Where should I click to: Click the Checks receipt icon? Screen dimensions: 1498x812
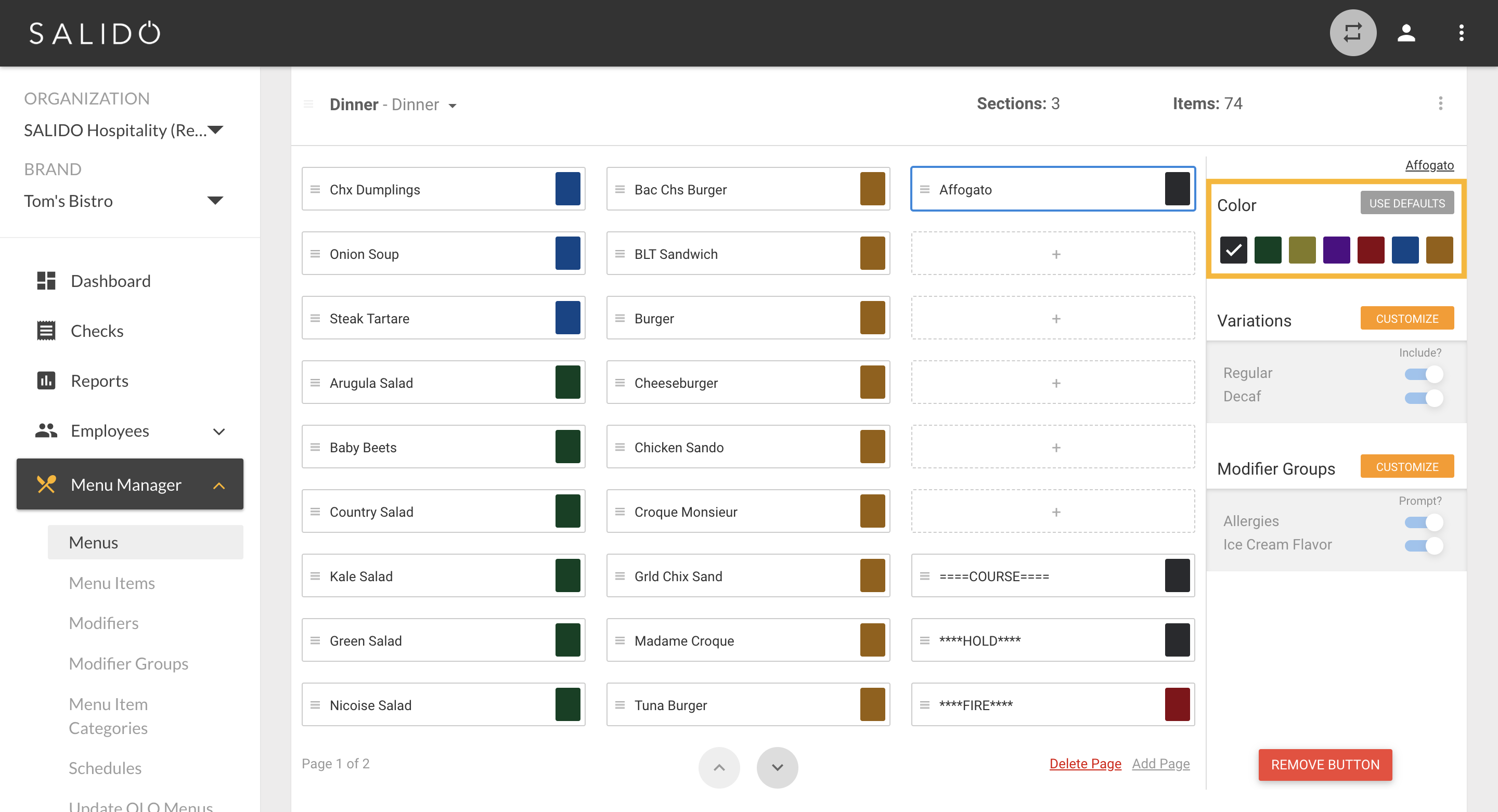(x=46, y=331)
